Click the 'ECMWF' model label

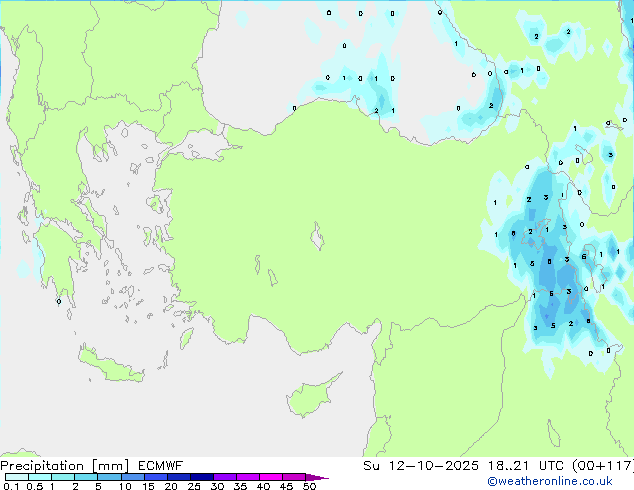pyautogui.click(x=161, y=466)
